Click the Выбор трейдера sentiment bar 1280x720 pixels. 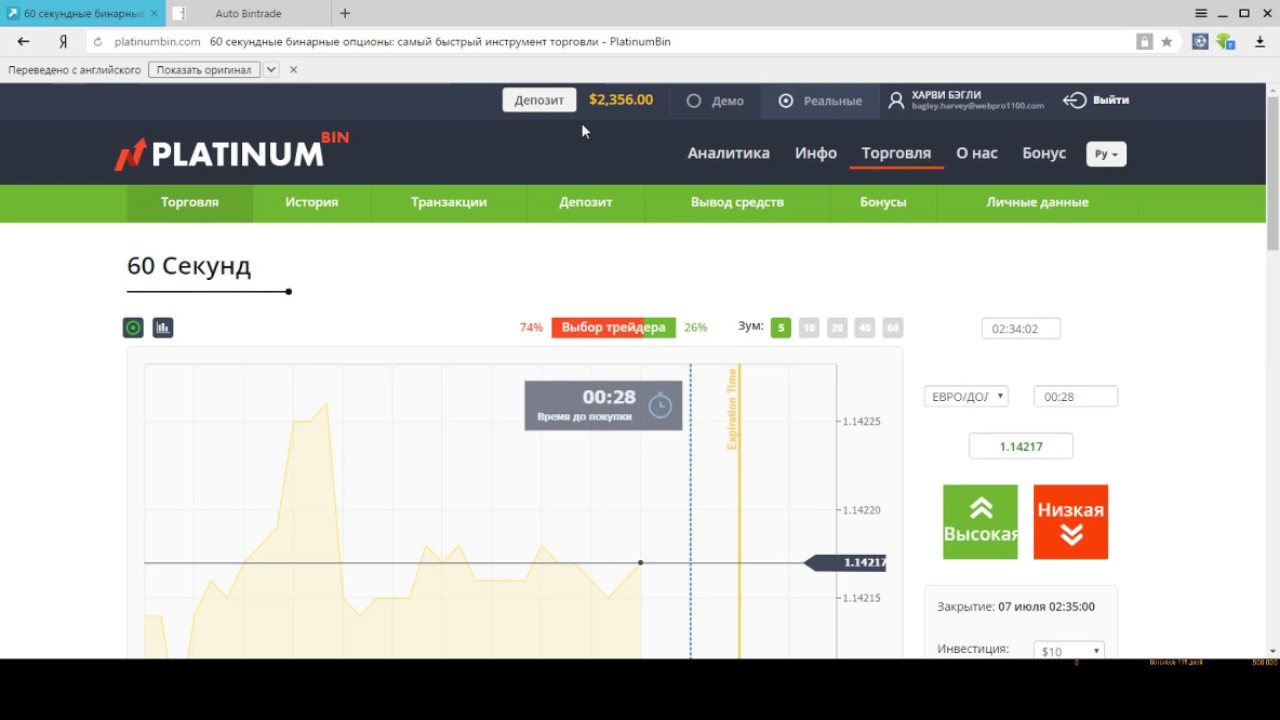coord(613,327)
